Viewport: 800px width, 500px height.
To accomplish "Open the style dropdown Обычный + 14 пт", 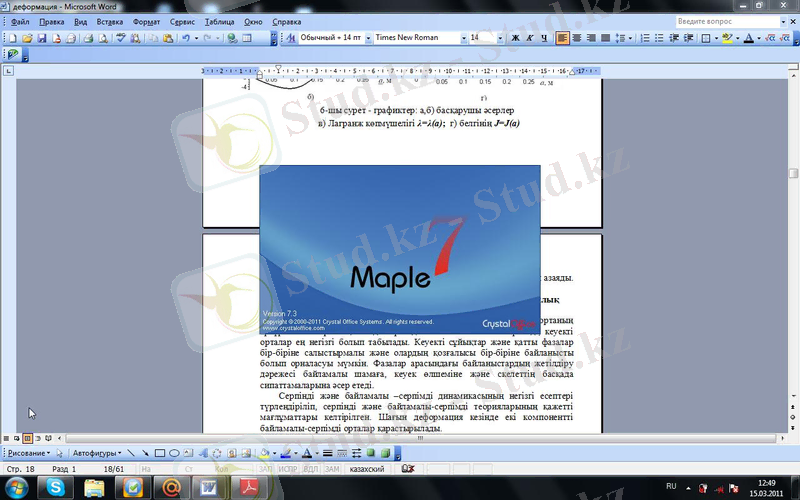I will tap(368, 38).
